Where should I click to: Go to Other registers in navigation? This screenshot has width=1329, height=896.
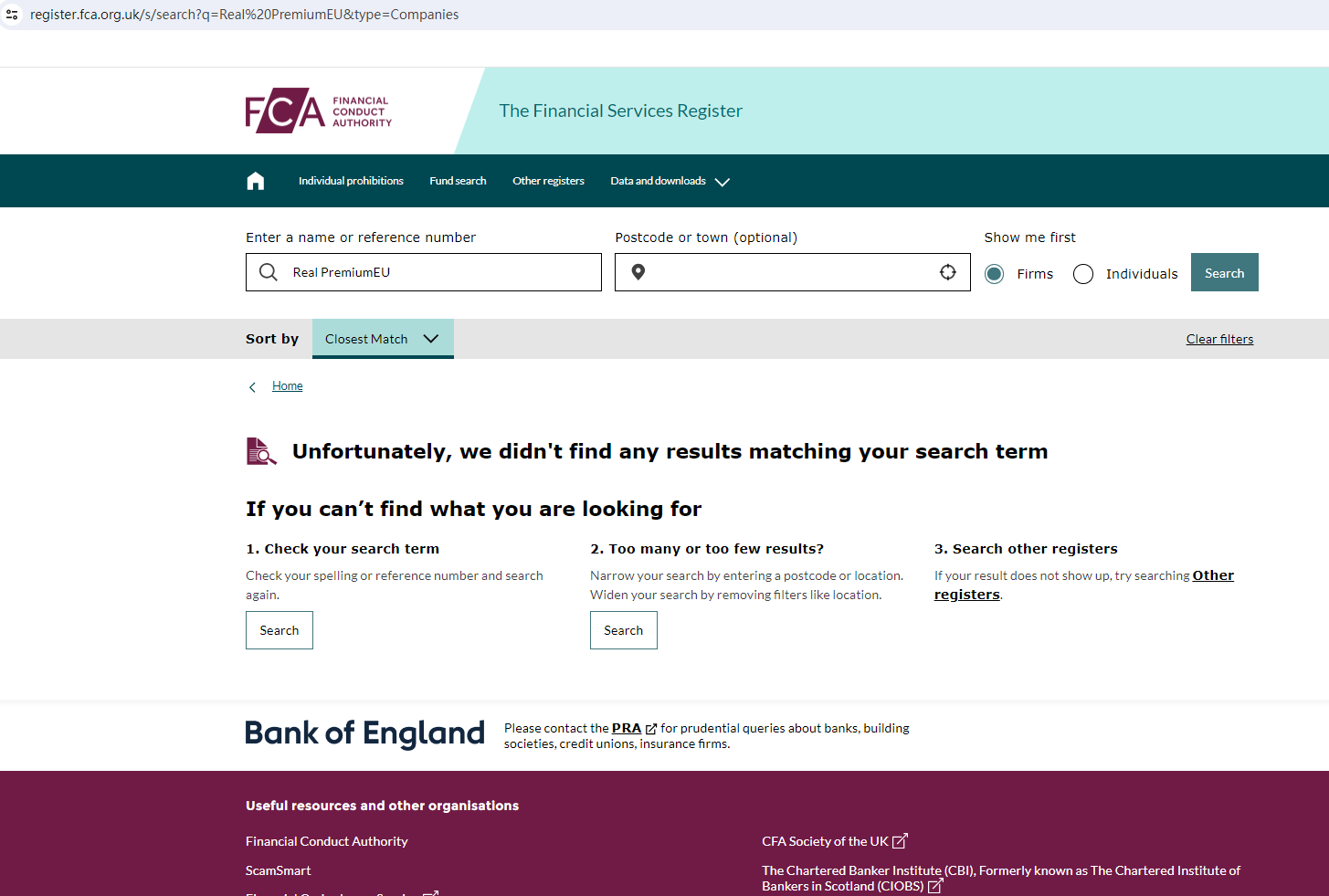tap(548, 181)
